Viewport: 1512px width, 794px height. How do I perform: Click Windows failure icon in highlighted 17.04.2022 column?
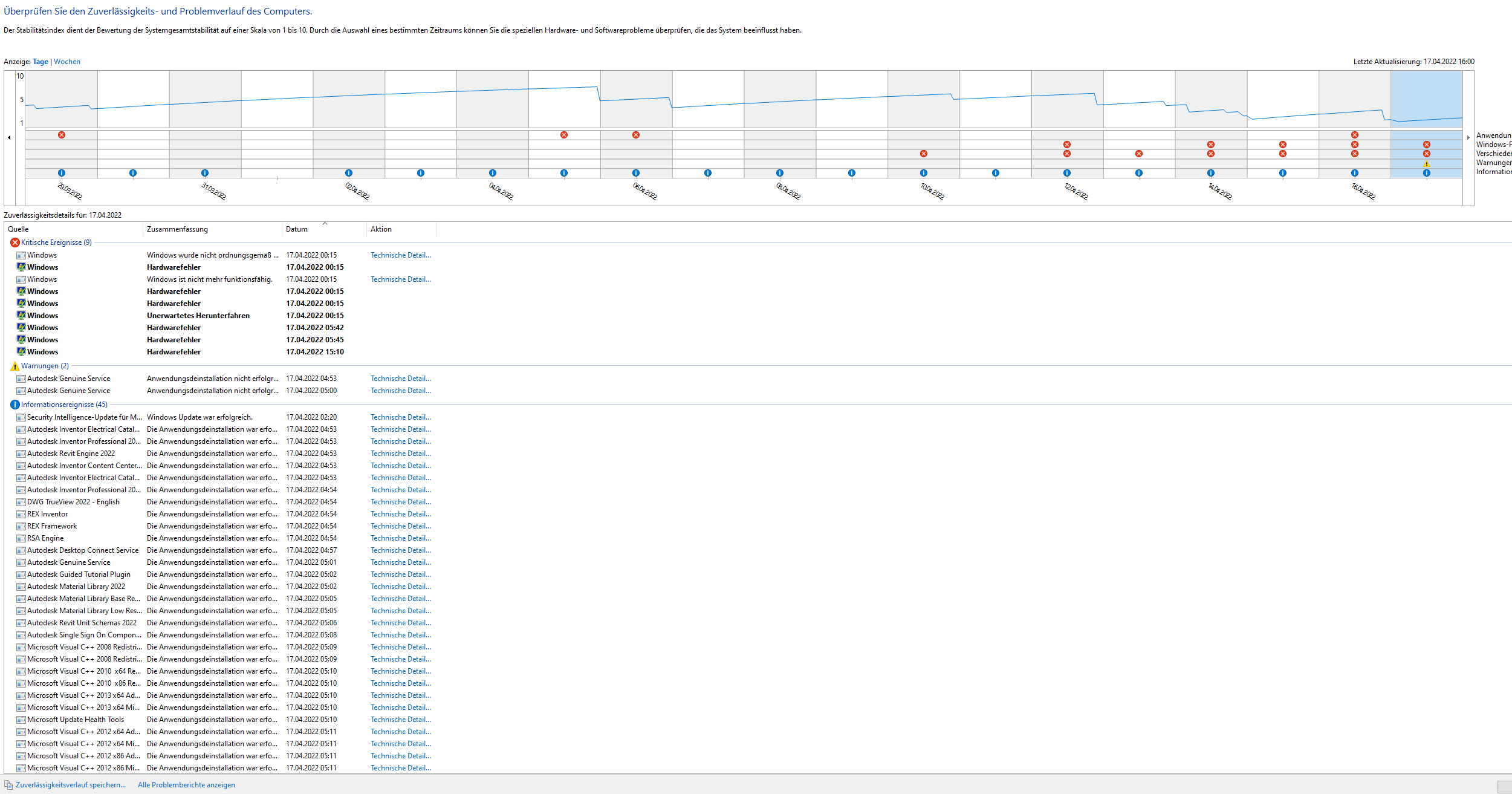point(1427,145)
